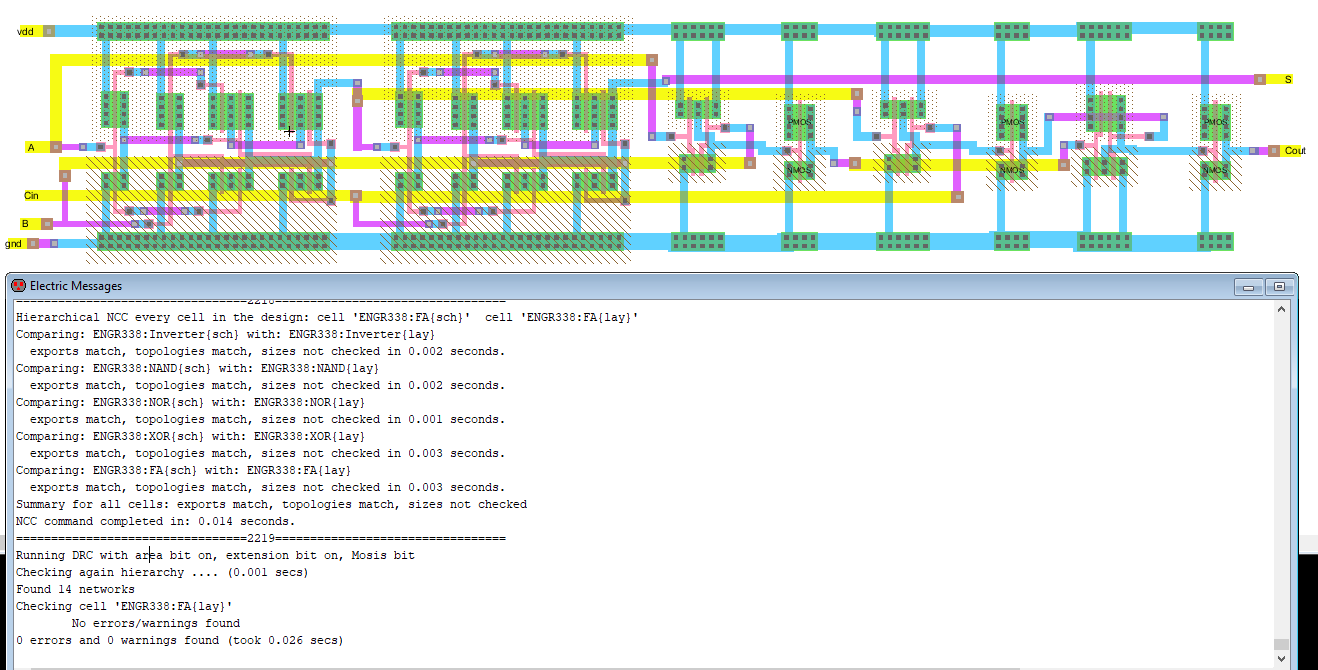The height and width of the screenshot is (670, 1318).
Task: Select the rightmost PMOS transistor near Cout
Action: click(1215, 122)
